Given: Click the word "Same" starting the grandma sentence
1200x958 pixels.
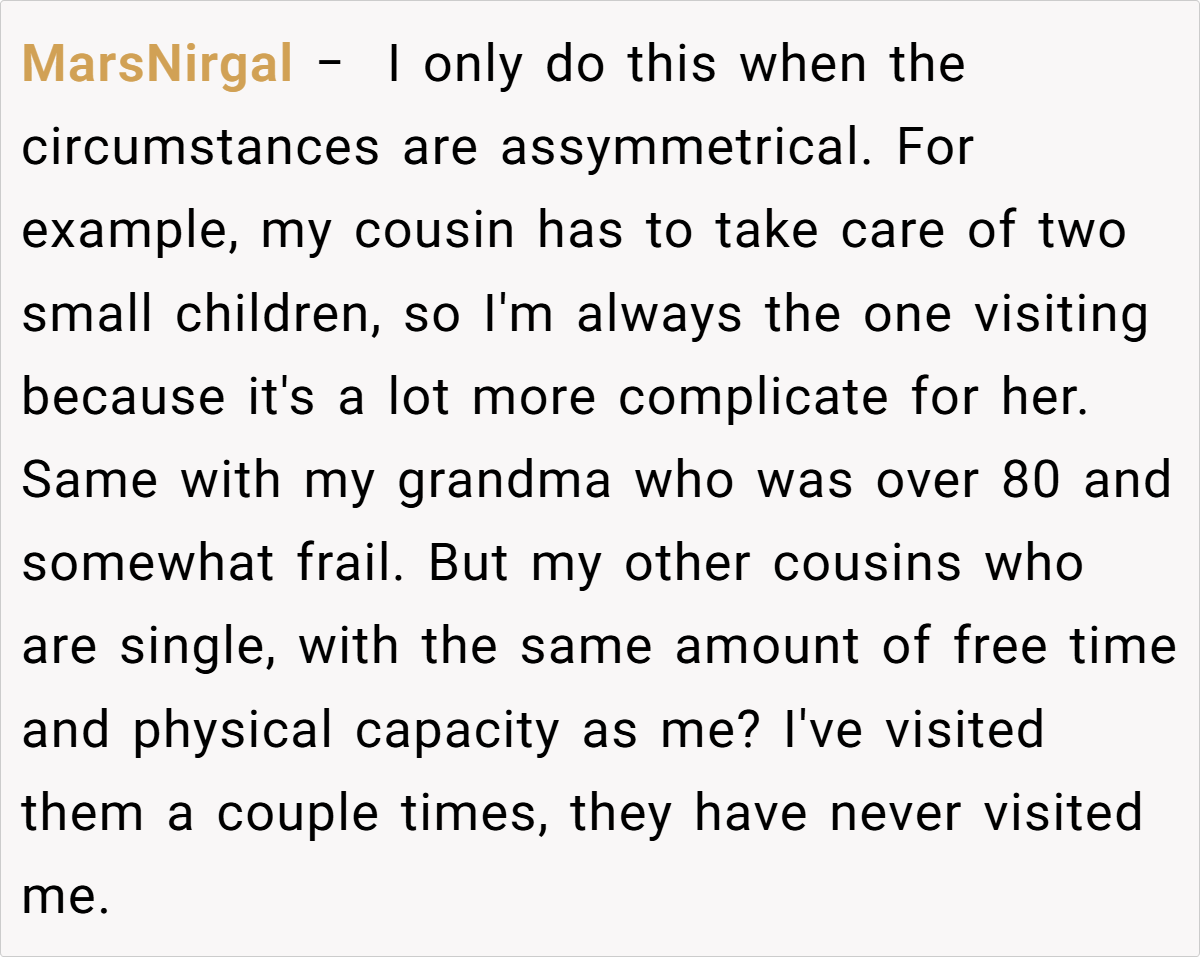Looking at the screenshot, I should coord(89,481).
